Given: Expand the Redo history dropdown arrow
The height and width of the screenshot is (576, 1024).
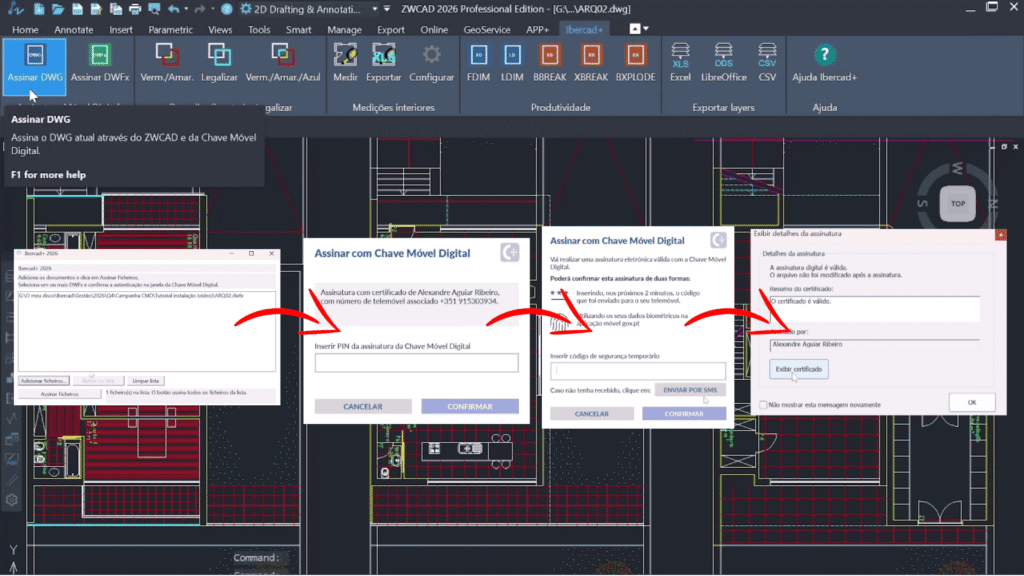Looking at the screenshot, I should (213, 9).
